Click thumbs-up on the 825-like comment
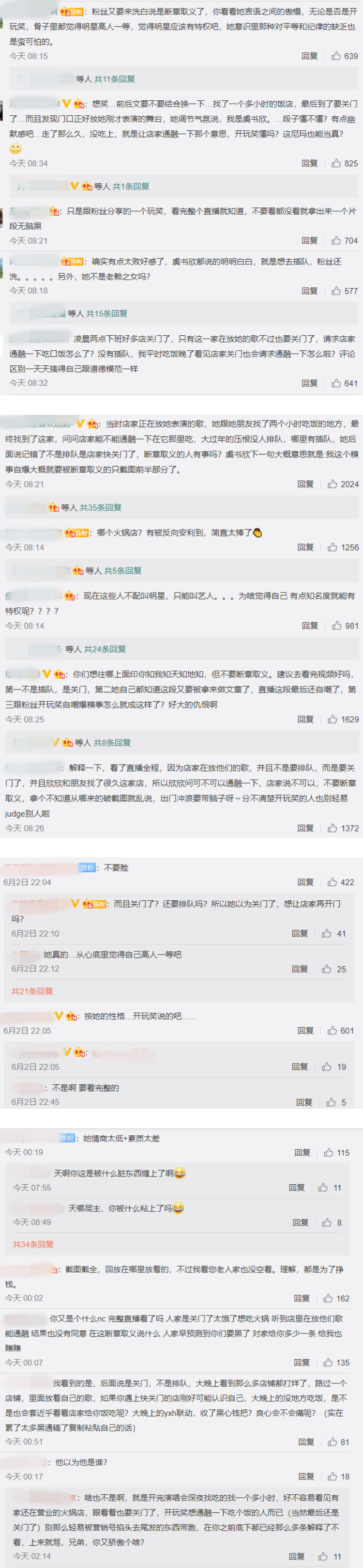Image resolution: width=363 pixels, height=1568 pixels. pos(335,163)
